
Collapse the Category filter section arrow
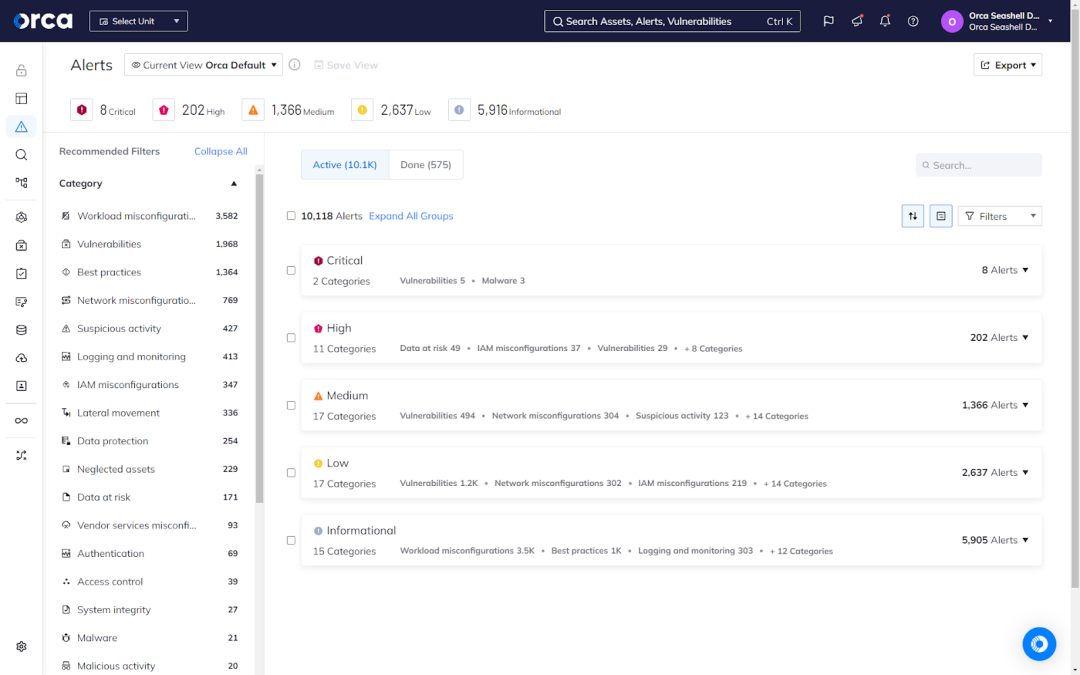pos(233,184)
